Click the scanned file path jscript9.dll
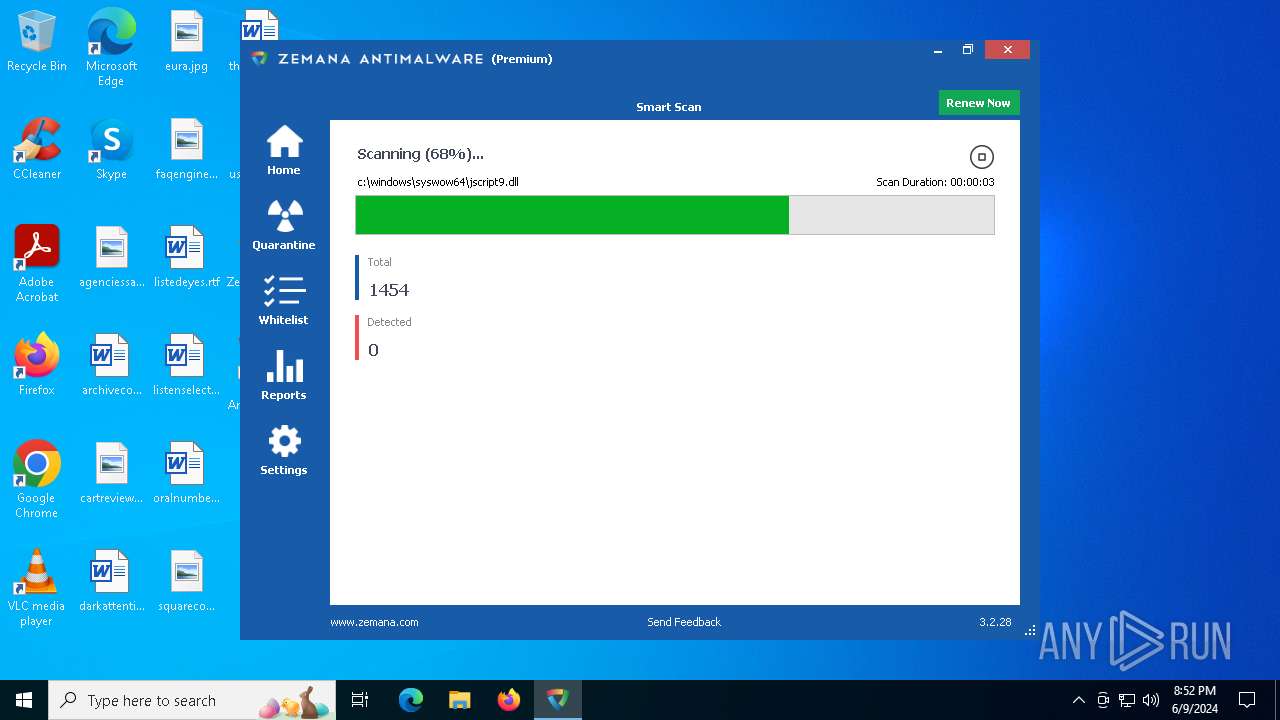Viewport: 1280px width, 720px height. click(x=438, y=182)
